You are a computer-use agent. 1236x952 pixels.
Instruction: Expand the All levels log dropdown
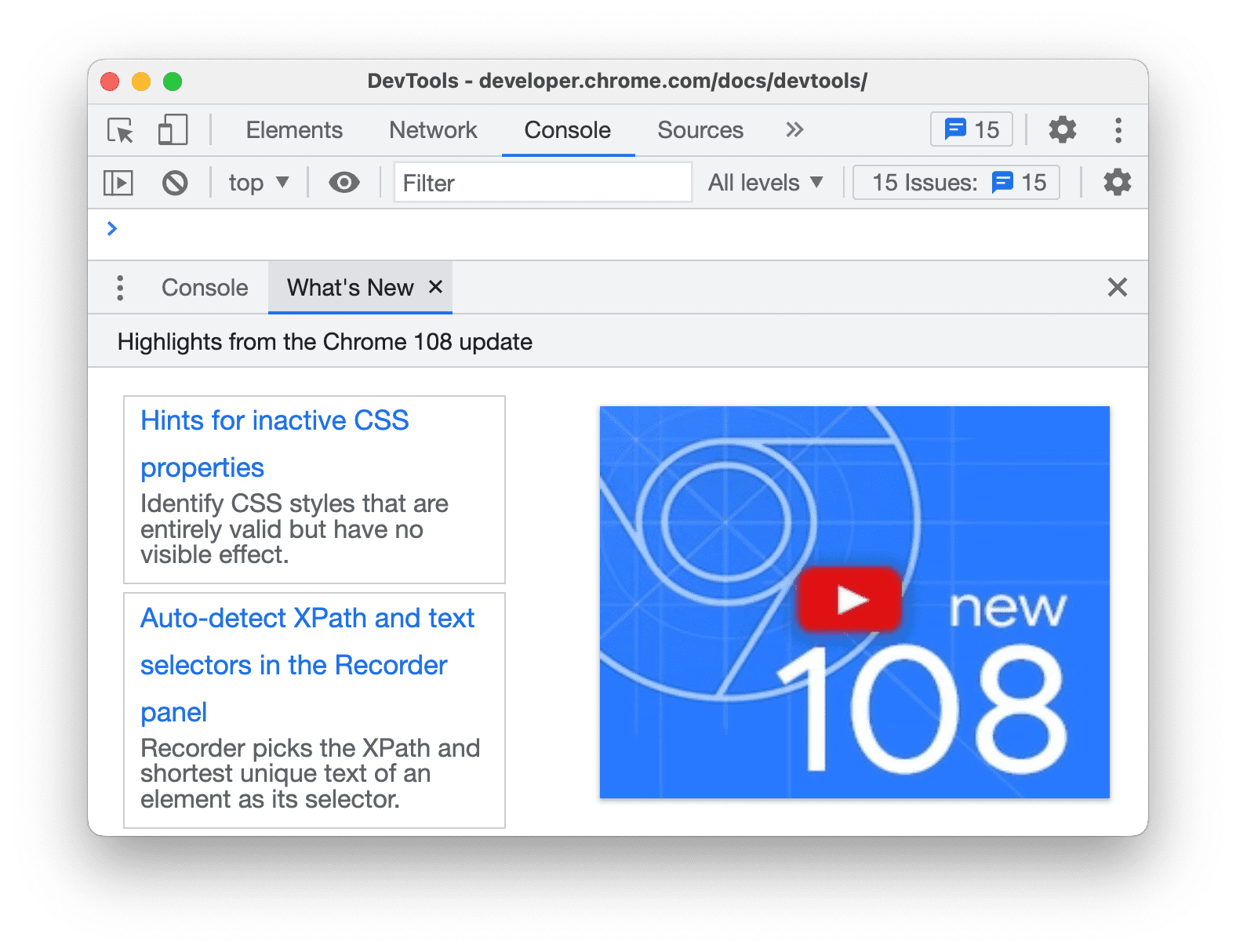765,183
